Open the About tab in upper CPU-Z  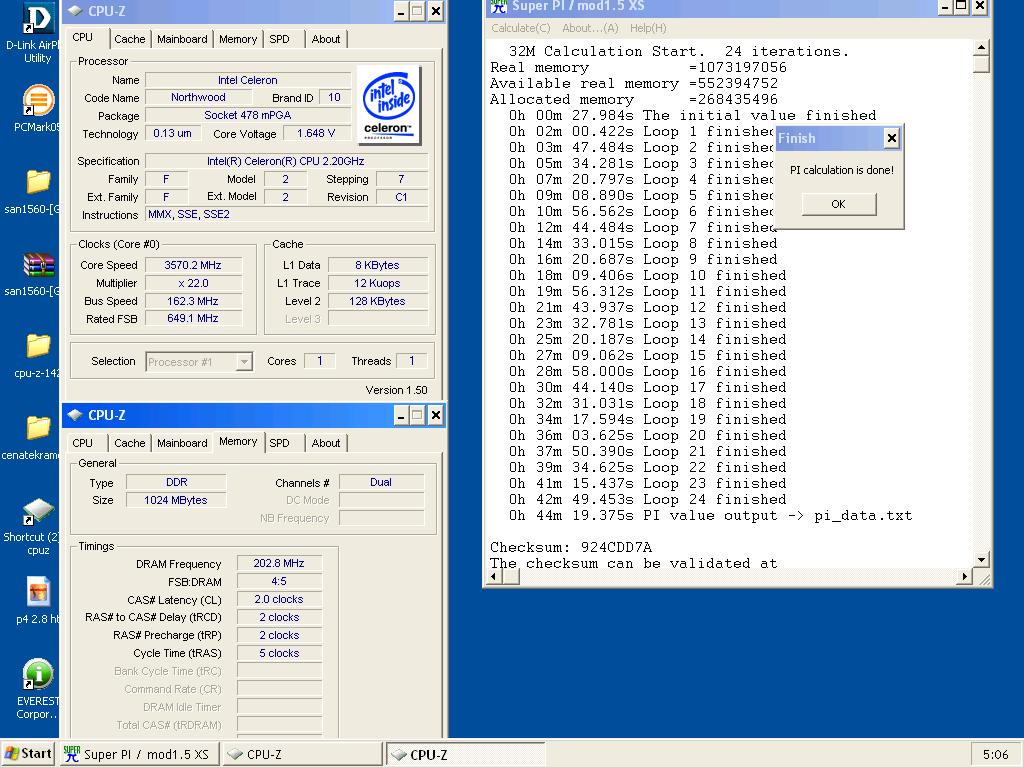tap(325, 39)
